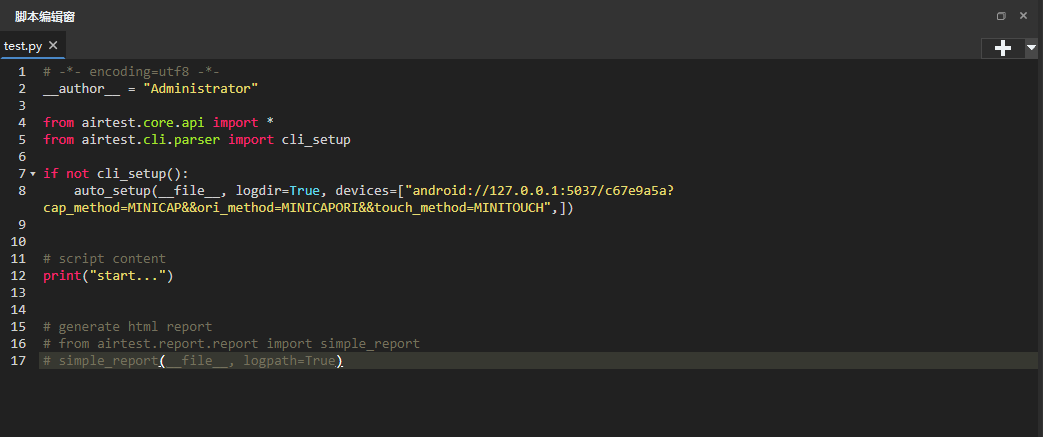The height and width of the screenshot is (437, 1043).
Task: Click "if not cli_setup():" line
Action: coord(116,174)
